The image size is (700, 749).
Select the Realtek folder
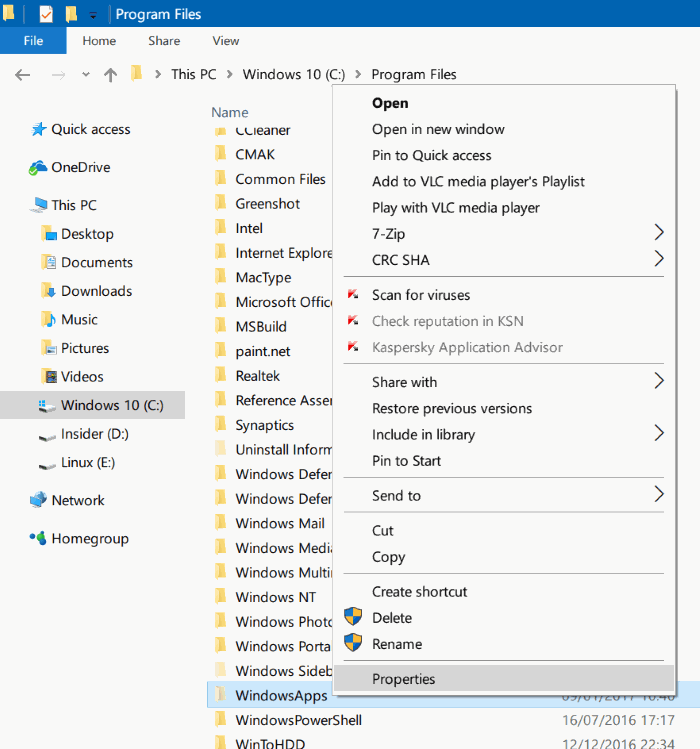point(258,376)
